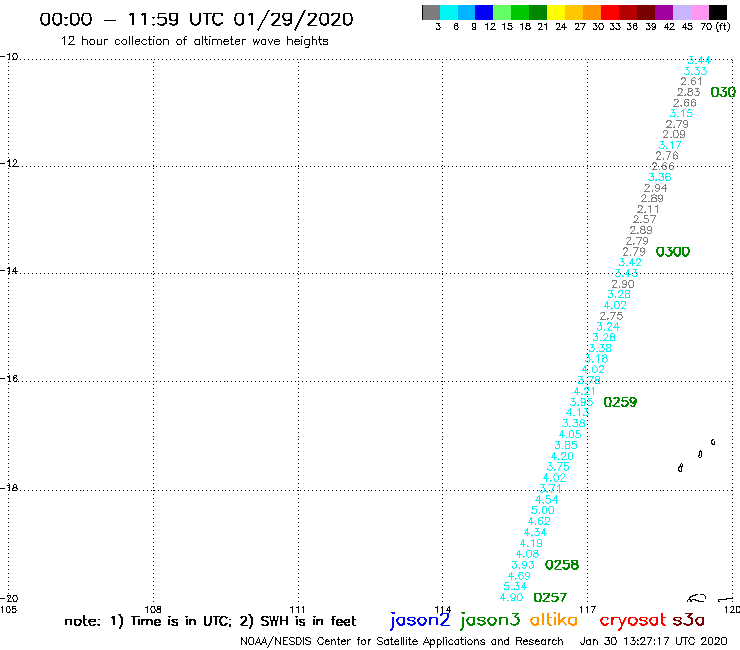This screenshot has width=740, height=650.
Task: Click the timestamp 'Jan 30 13:27:17 UTC 2020'
Action: click(653, 641)
